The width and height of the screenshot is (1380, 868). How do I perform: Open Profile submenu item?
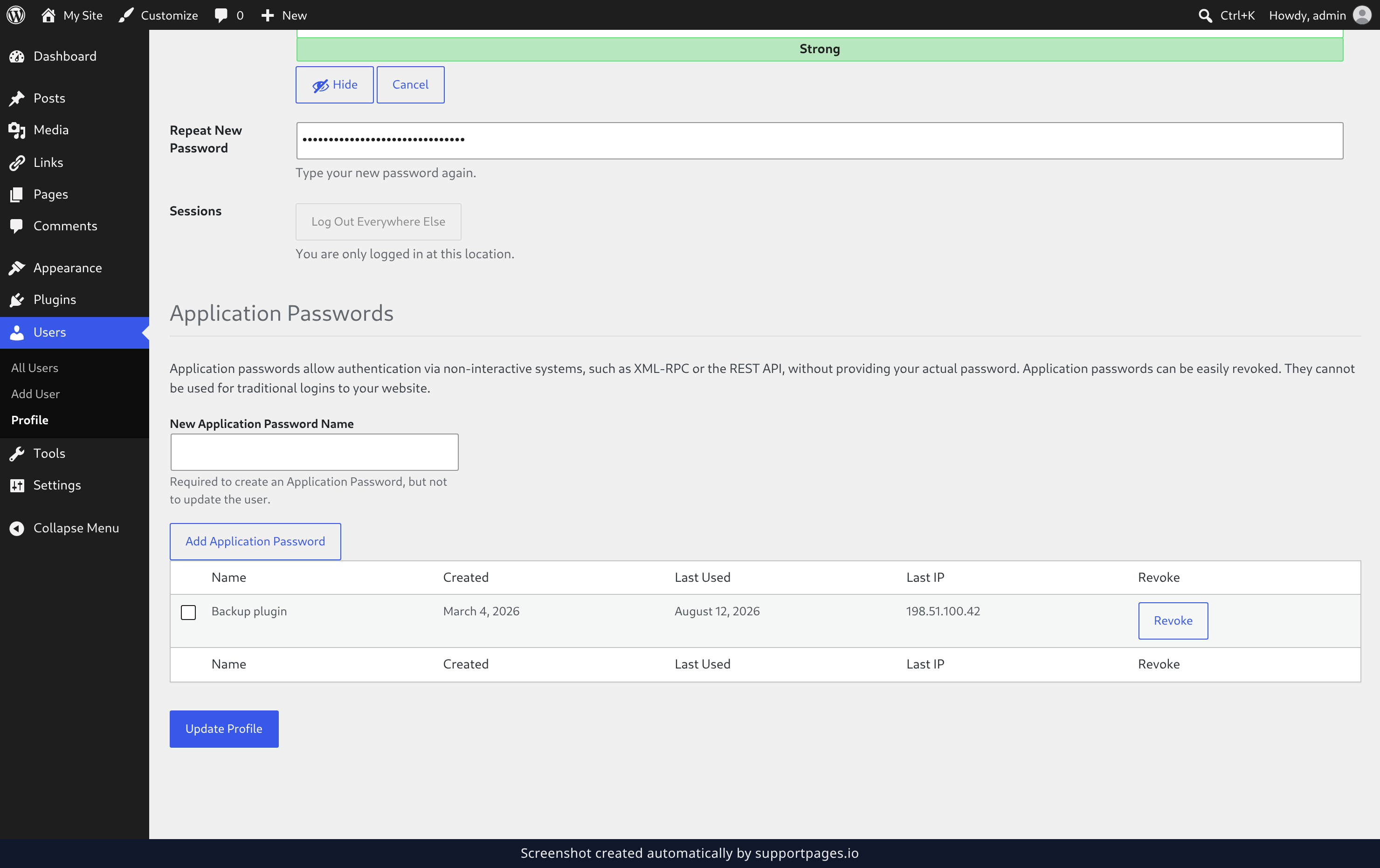pyautogui.click(x=30, y=420)
